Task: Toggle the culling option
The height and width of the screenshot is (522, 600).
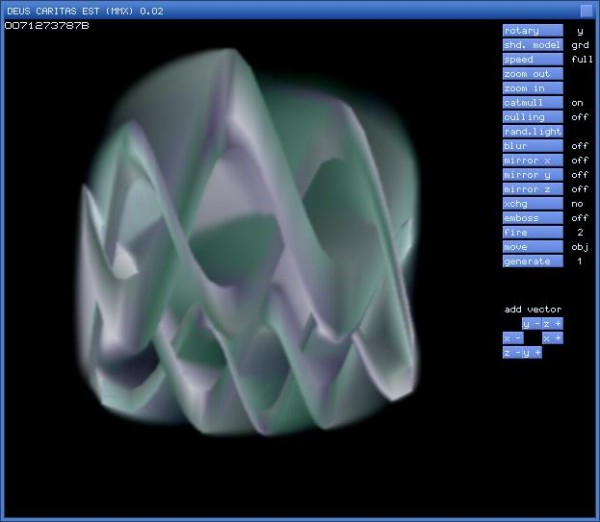Action: 532,117
